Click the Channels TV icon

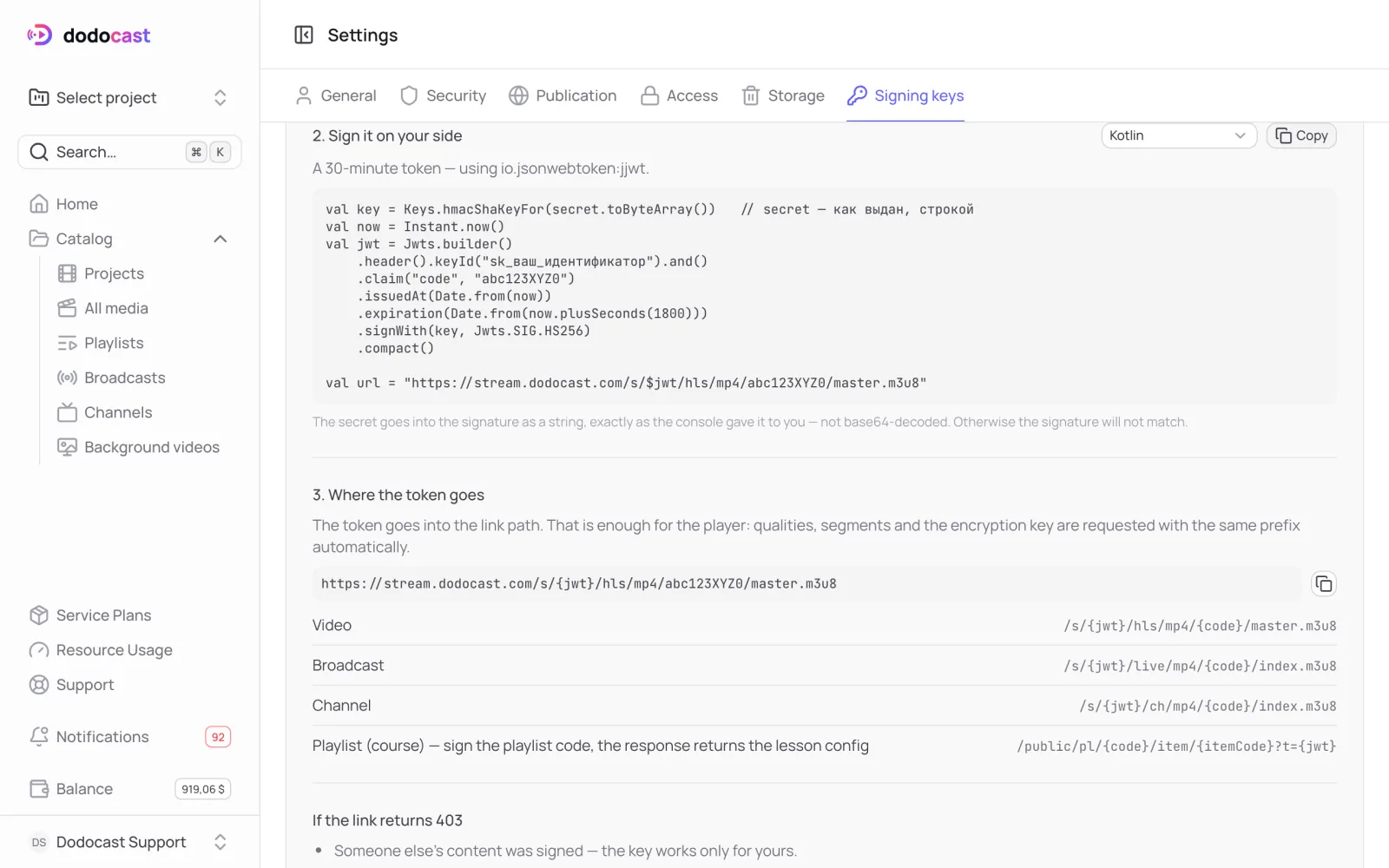(x=67, y=412)
